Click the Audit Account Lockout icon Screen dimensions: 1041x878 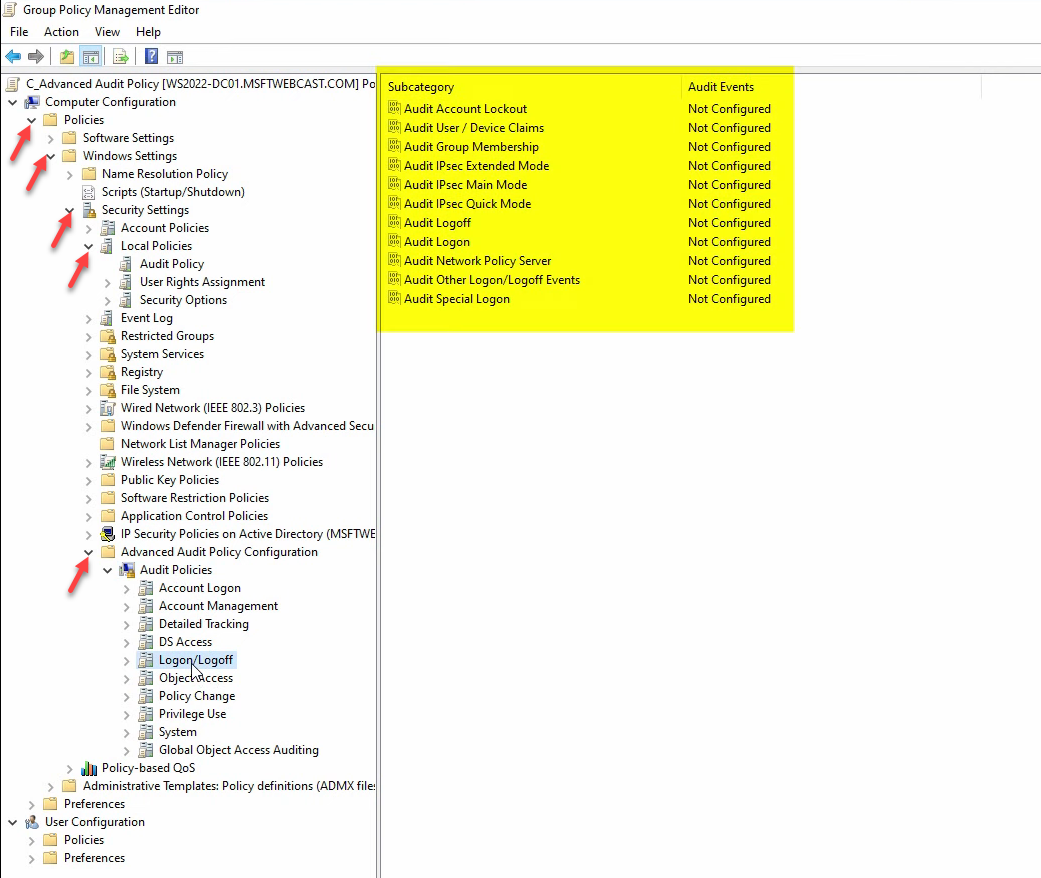pyautogui.click(x=394, y=108)
